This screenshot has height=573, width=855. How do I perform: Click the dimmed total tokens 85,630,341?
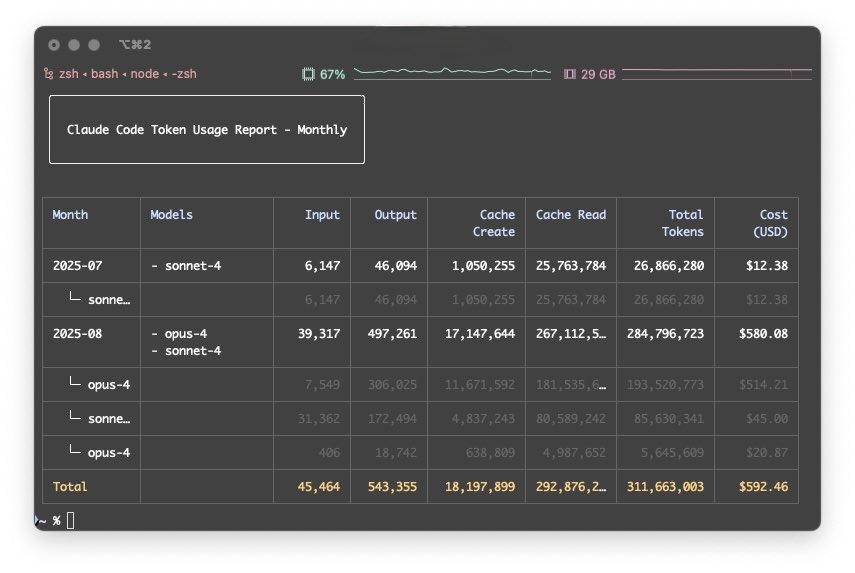coord(669,419)
